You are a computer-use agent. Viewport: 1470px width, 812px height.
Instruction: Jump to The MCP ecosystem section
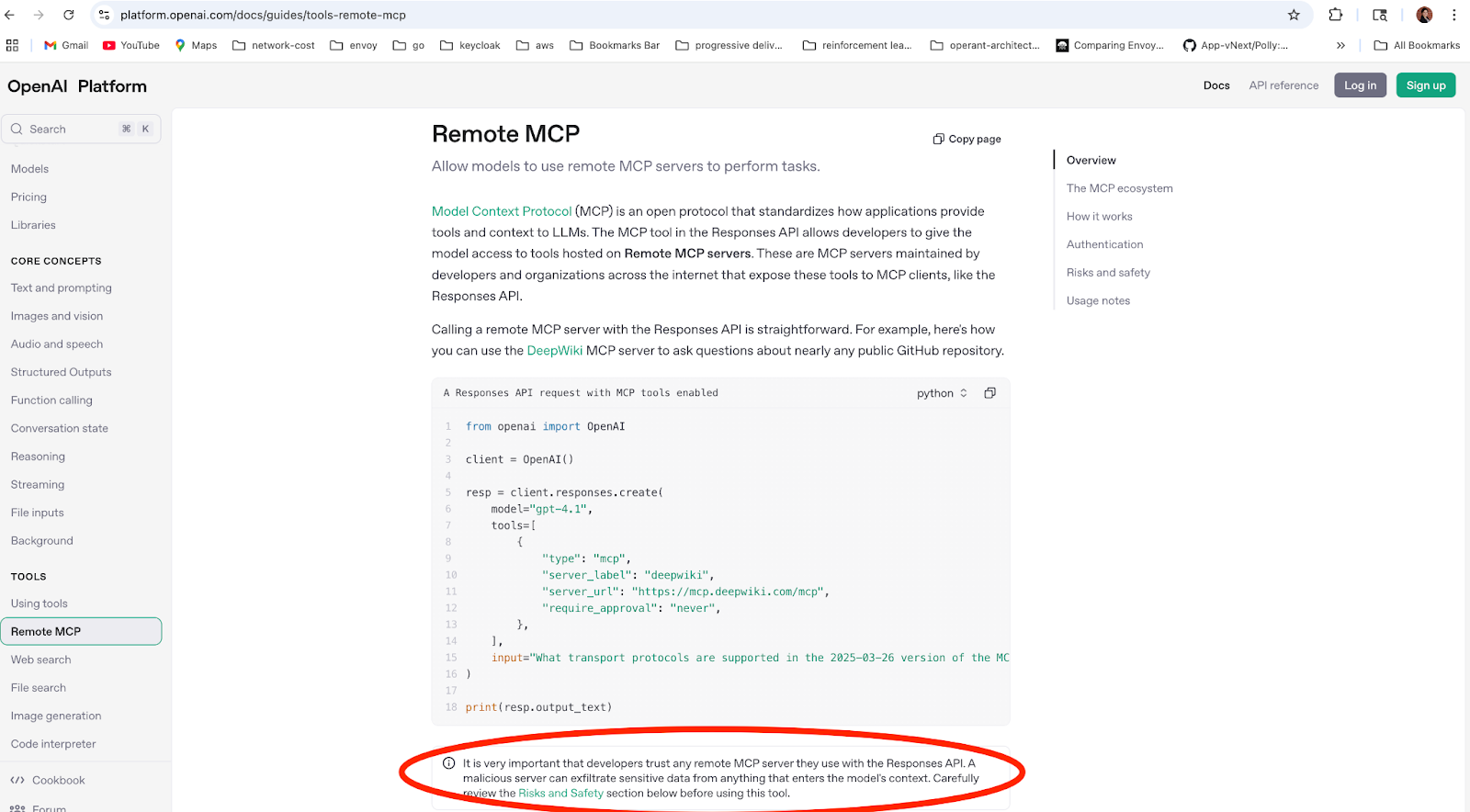point(1120,188)
